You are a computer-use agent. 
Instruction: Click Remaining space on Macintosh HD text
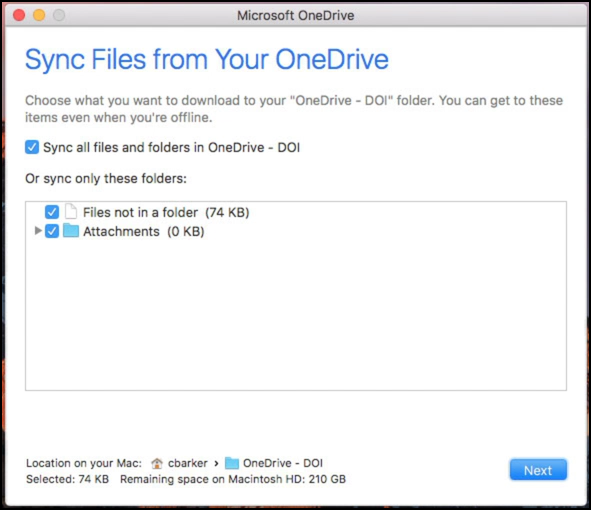click(x=233, y=479)
